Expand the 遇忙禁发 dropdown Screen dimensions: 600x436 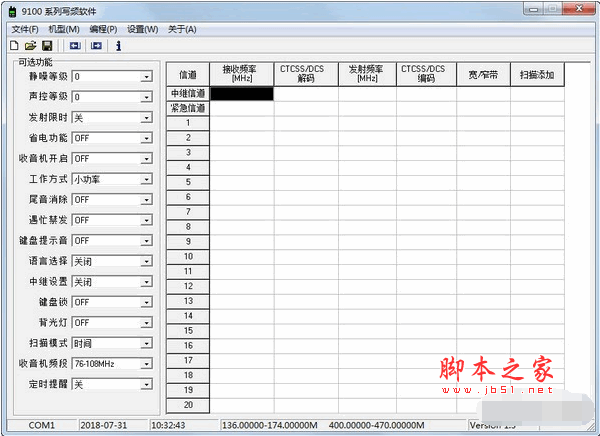[146, 220]
